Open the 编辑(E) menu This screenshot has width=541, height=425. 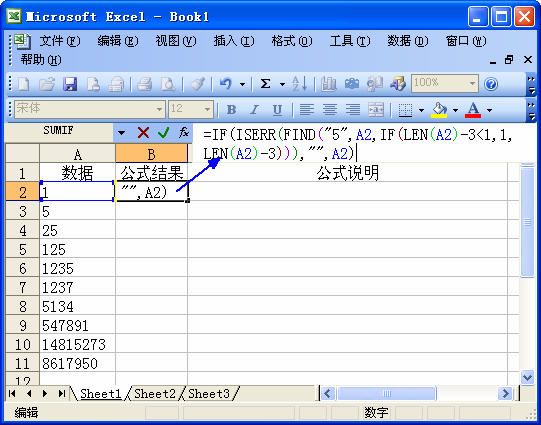pos(118,41)
